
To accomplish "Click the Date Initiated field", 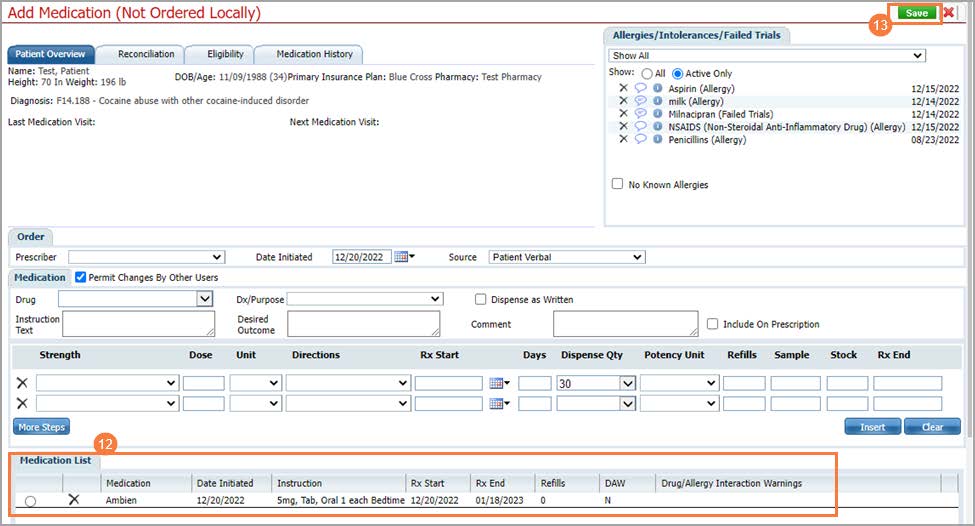I will (x=361, y=257).
